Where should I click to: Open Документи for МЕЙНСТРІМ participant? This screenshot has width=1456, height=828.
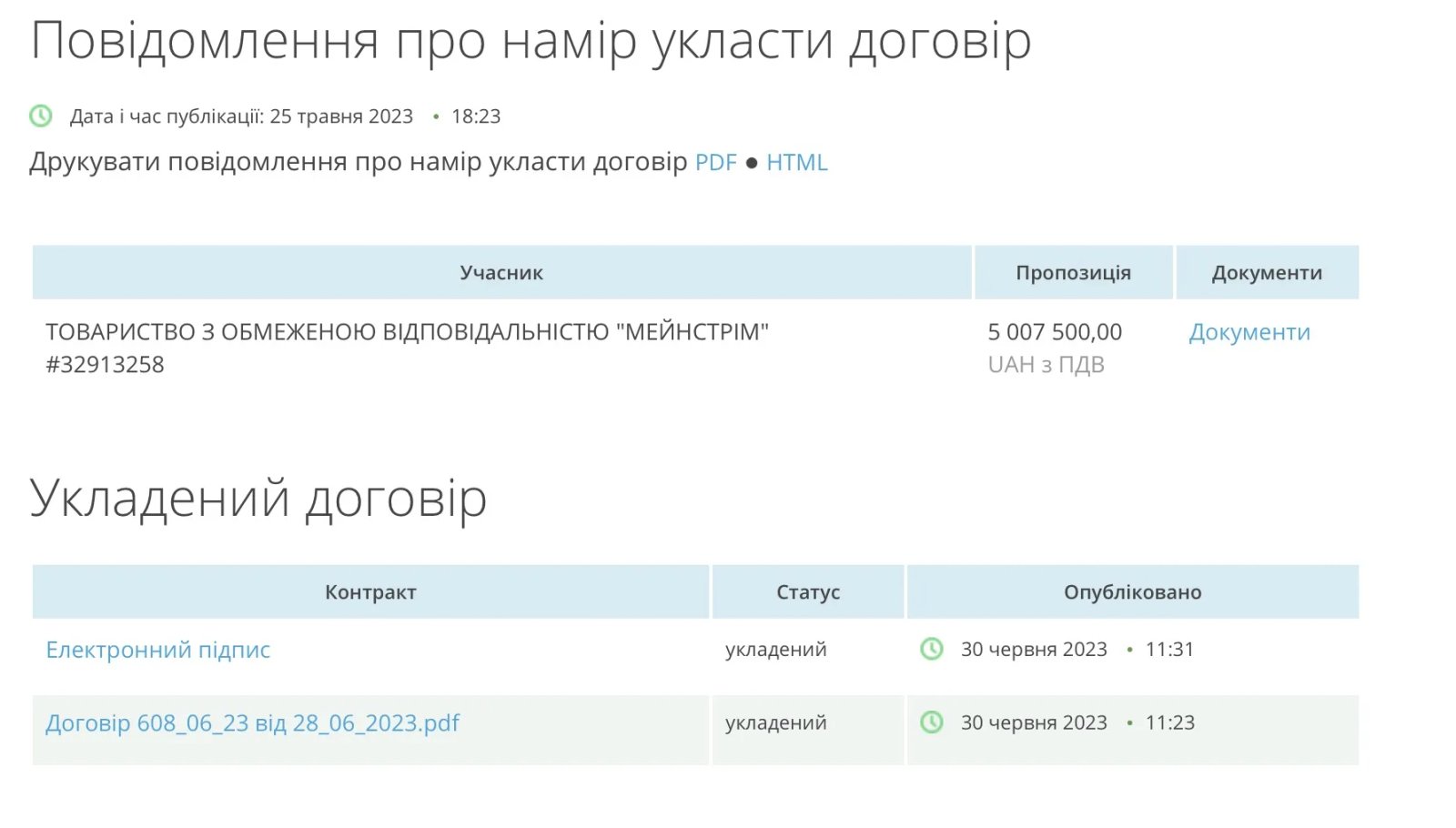[x=1249, y=331]
